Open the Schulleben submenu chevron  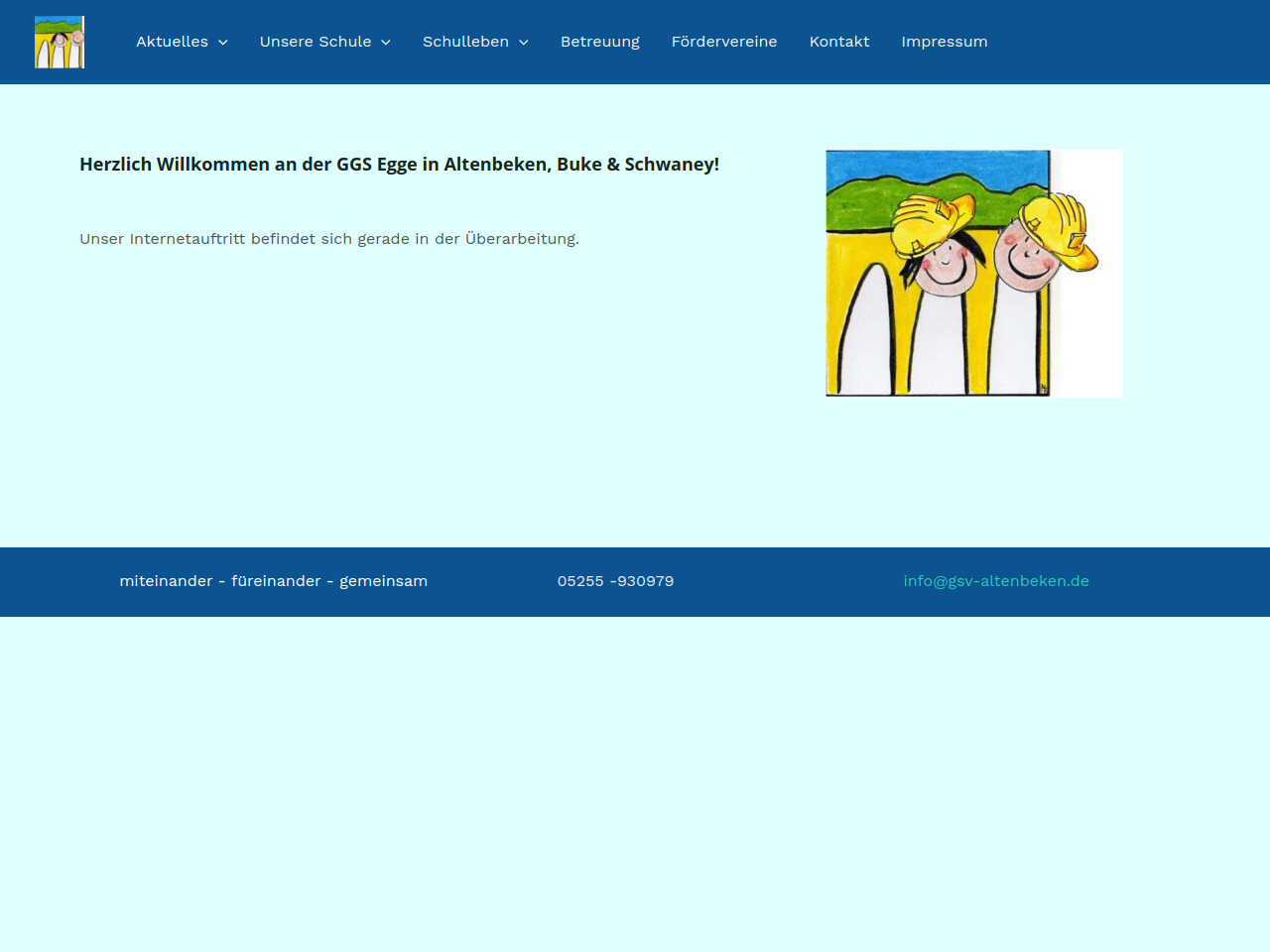[524, 43]
